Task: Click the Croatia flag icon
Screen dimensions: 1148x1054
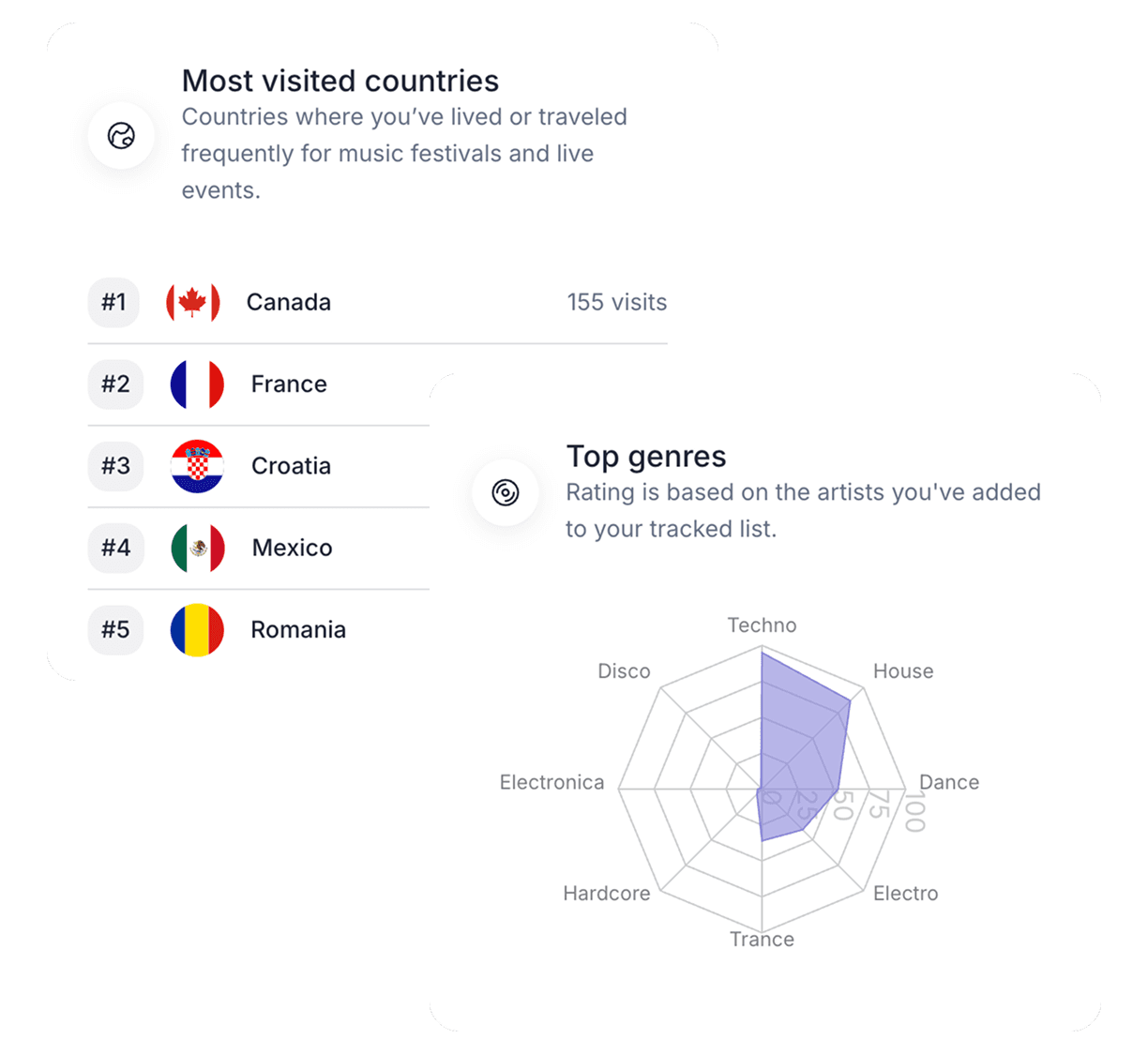Action: 197,466
